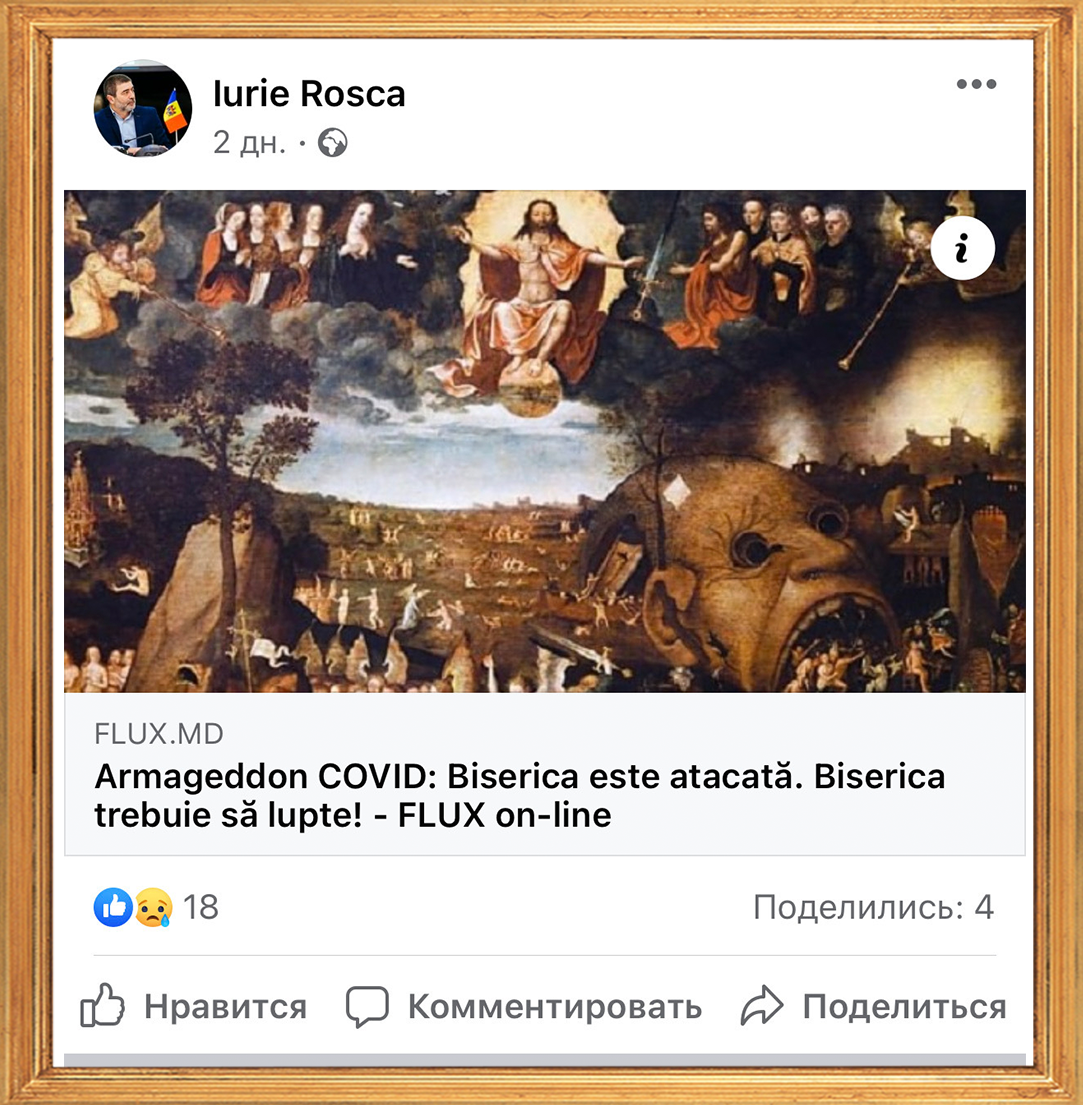Click the crying face reaction icon
This screenshot has width=1083, height=1105.
153,907
